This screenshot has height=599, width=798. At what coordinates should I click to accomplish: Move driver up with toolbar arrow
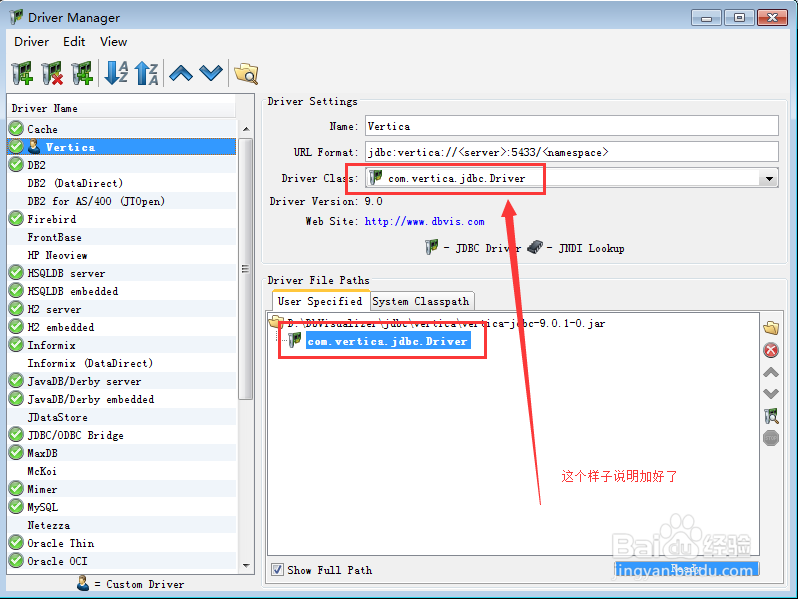[x=181, y=74]
